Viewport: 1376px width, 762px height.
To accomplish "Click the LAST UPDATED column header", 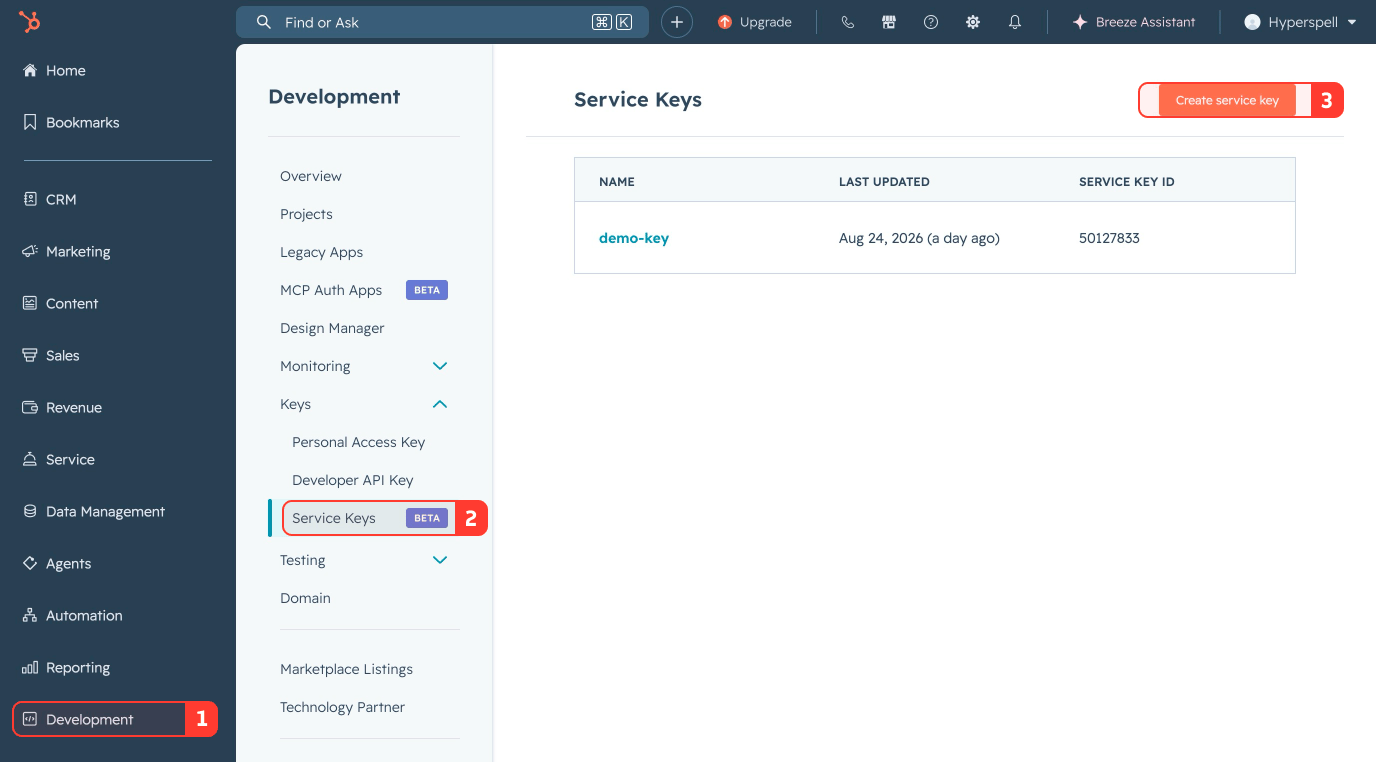I will pyautogui.click(x=884, y=182).
